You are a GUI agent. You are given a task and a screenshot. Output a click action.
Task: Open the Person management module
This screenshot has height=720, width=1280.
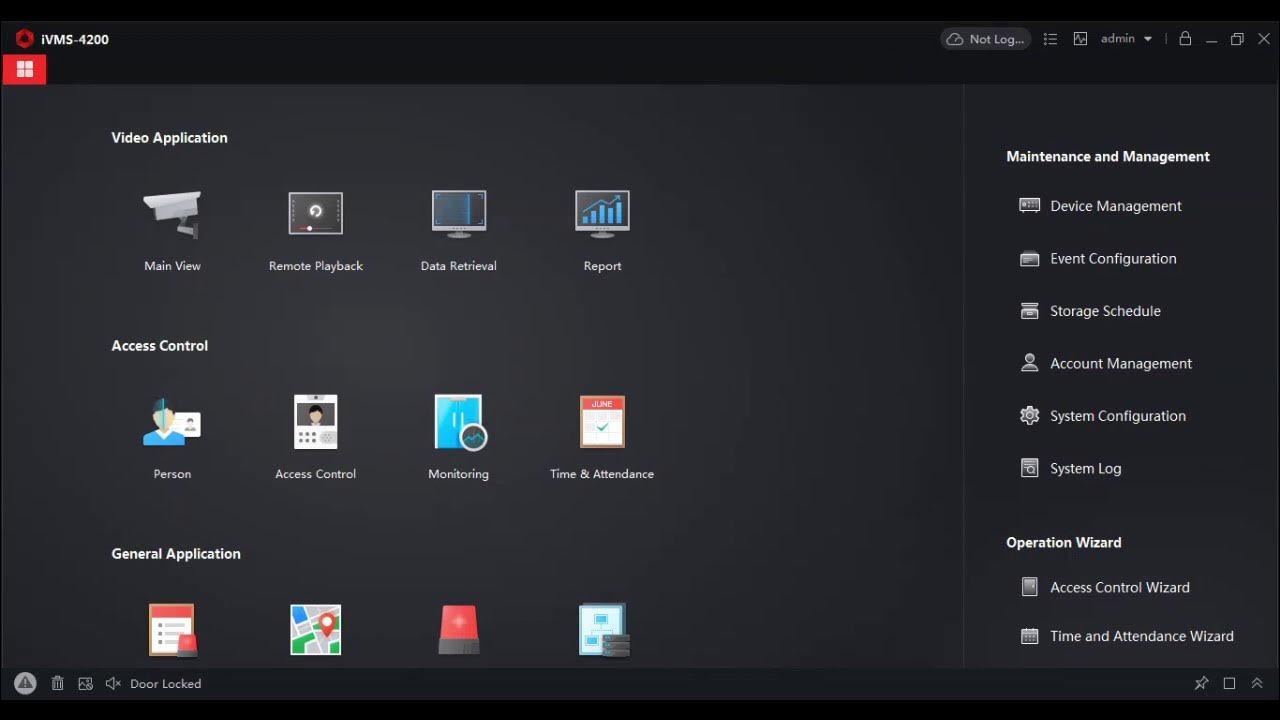(x=172, y=422)
